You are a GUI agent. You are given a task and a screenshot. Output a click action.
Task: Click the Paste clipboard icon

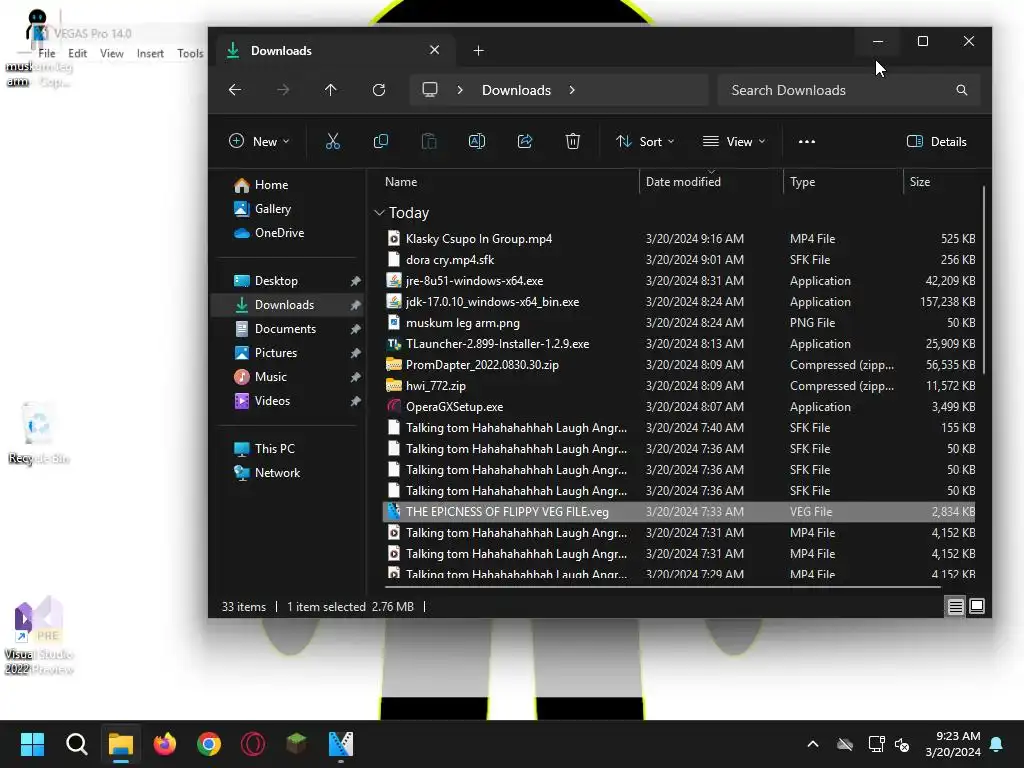click(429, 141)
